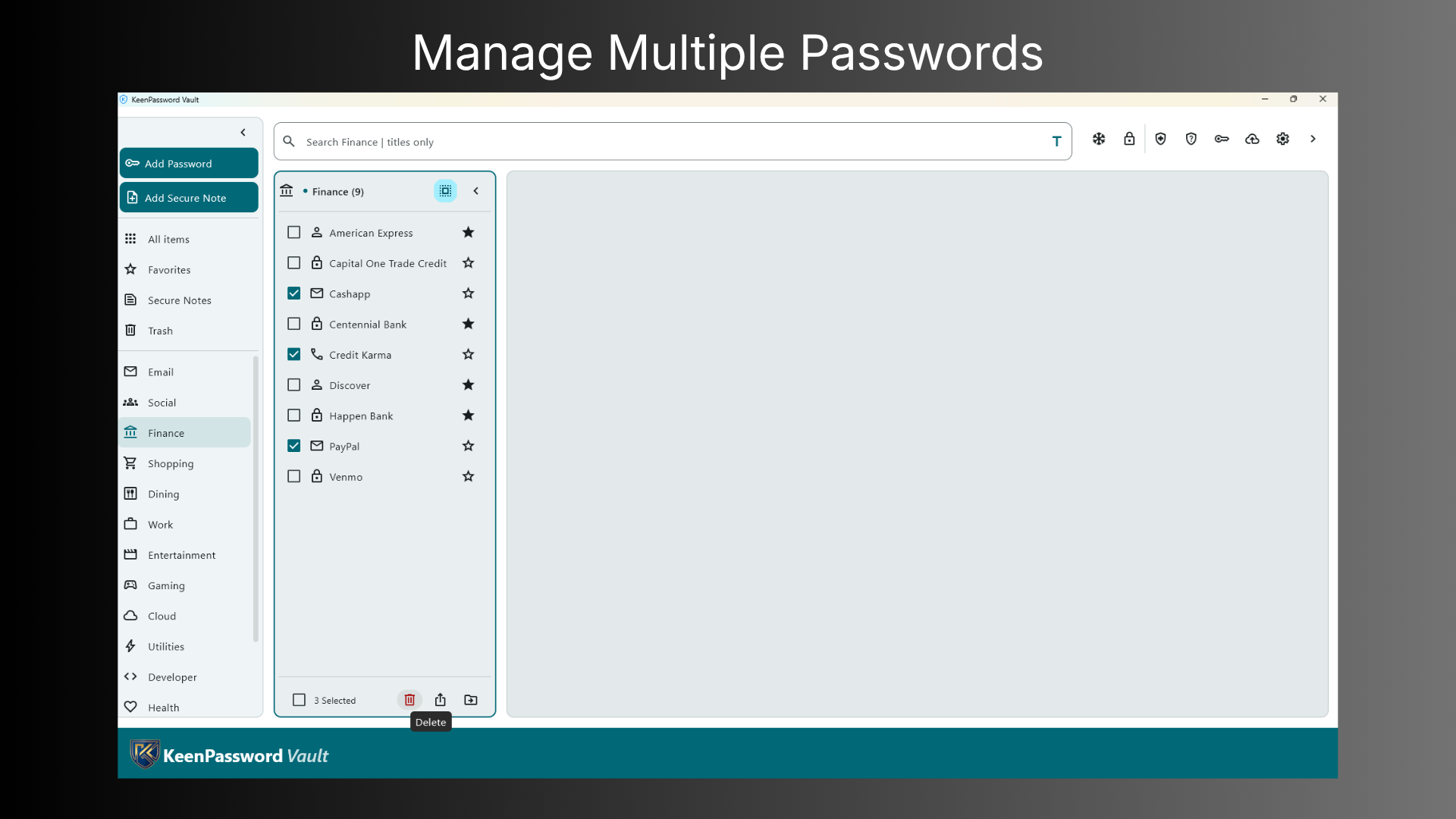Screen dimensions: 1456x819
Task: Check the Centennial Bank checkbox
Action: point(294,324)
